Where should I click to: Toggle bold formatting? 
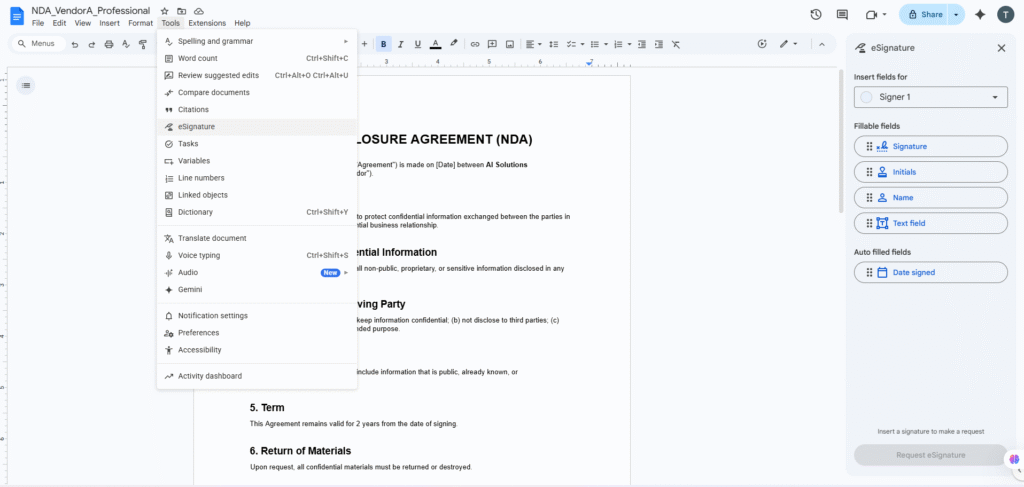pyautogui.click(x=384, y=44)
